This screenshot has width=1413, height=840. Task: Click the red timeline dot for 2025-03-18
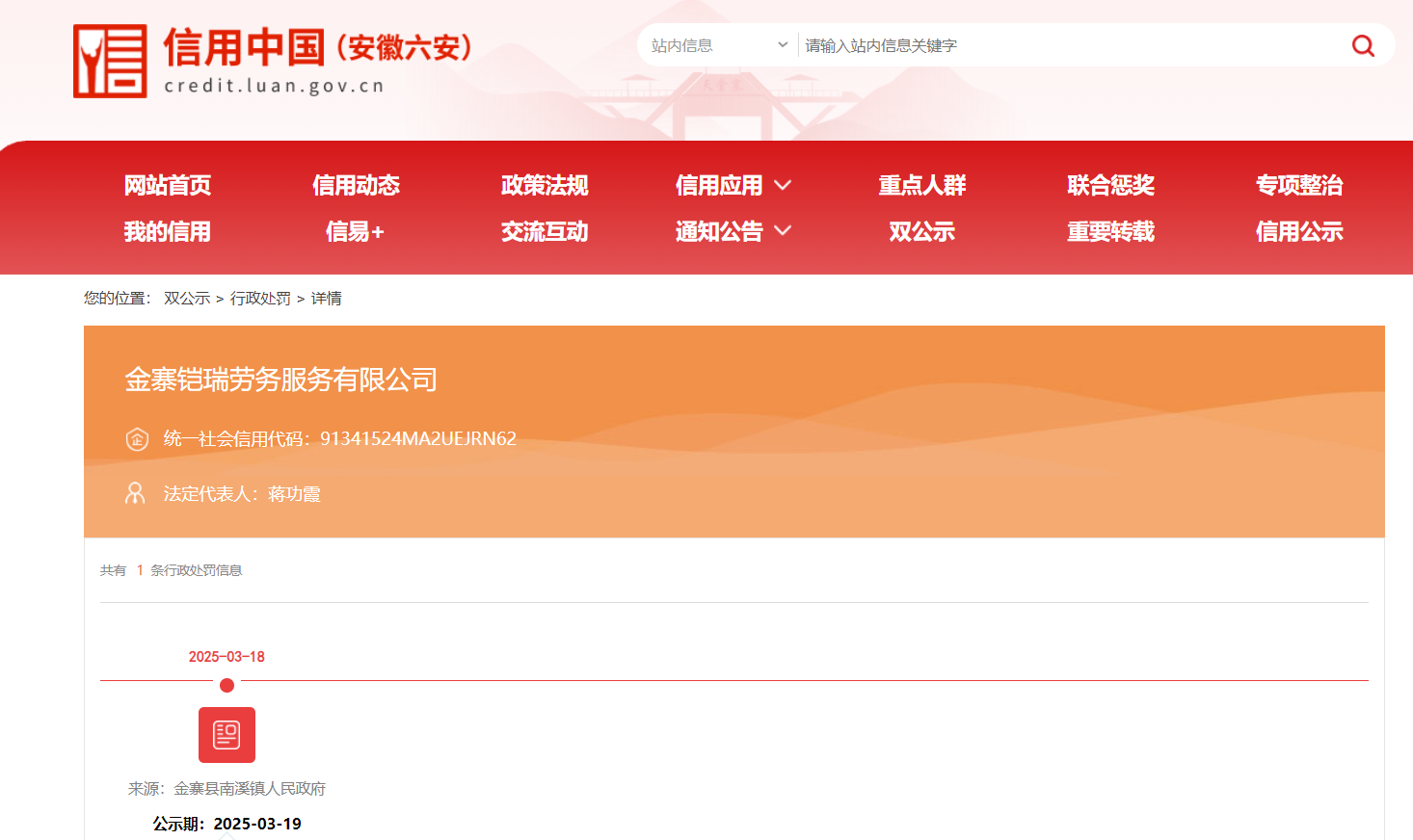227,685
